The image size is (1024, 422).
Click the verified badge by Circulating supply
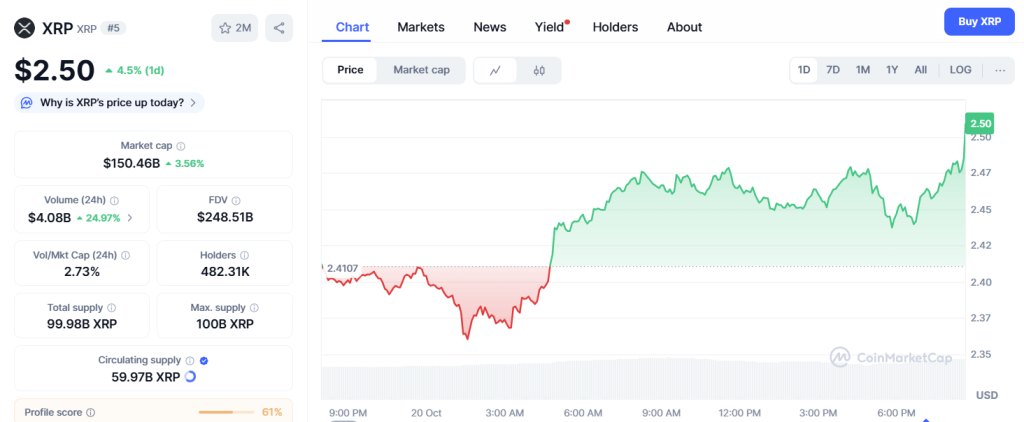coord(204,360)
